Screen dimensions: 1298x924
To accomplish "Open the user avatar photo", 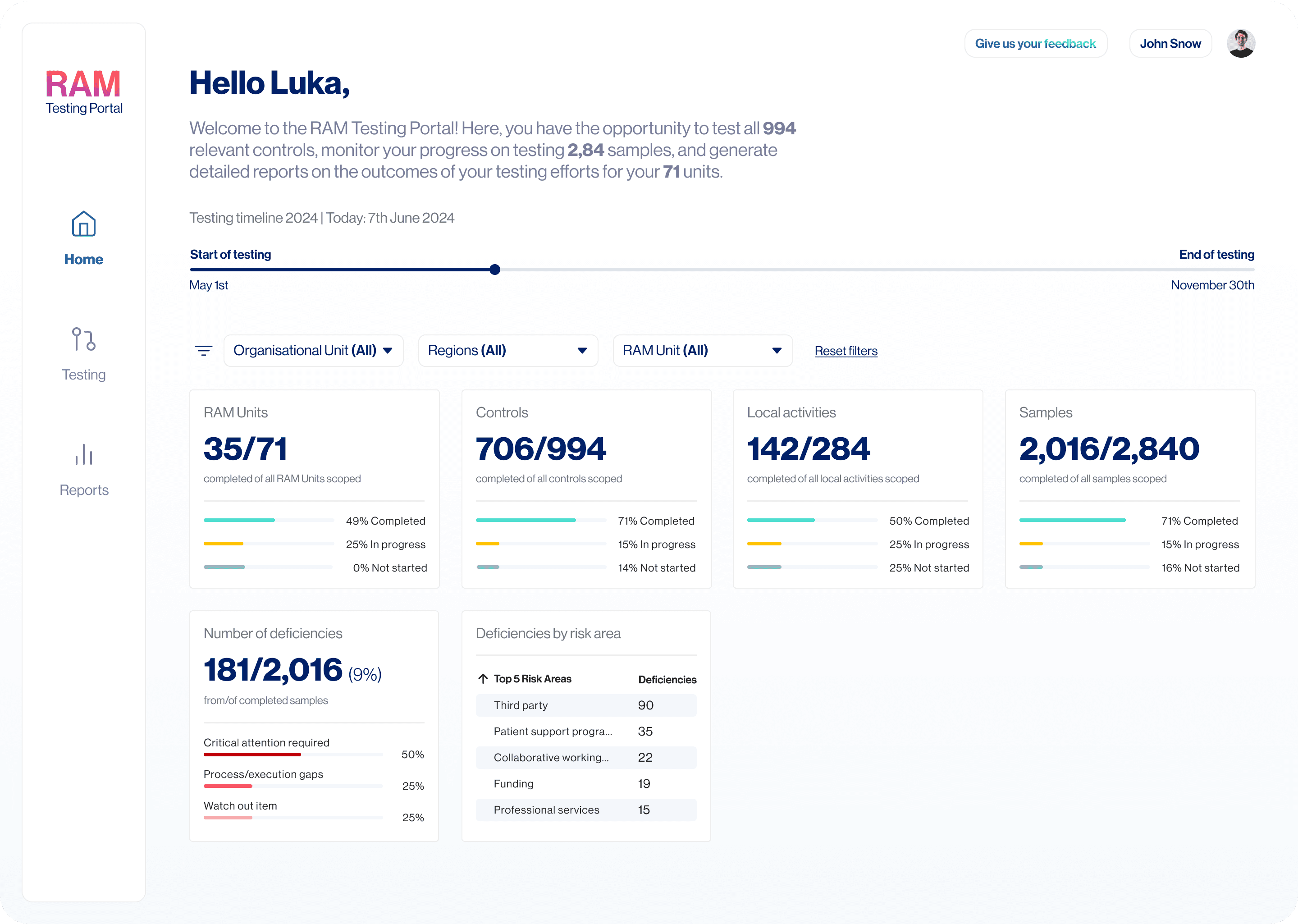I will 1241,43.
